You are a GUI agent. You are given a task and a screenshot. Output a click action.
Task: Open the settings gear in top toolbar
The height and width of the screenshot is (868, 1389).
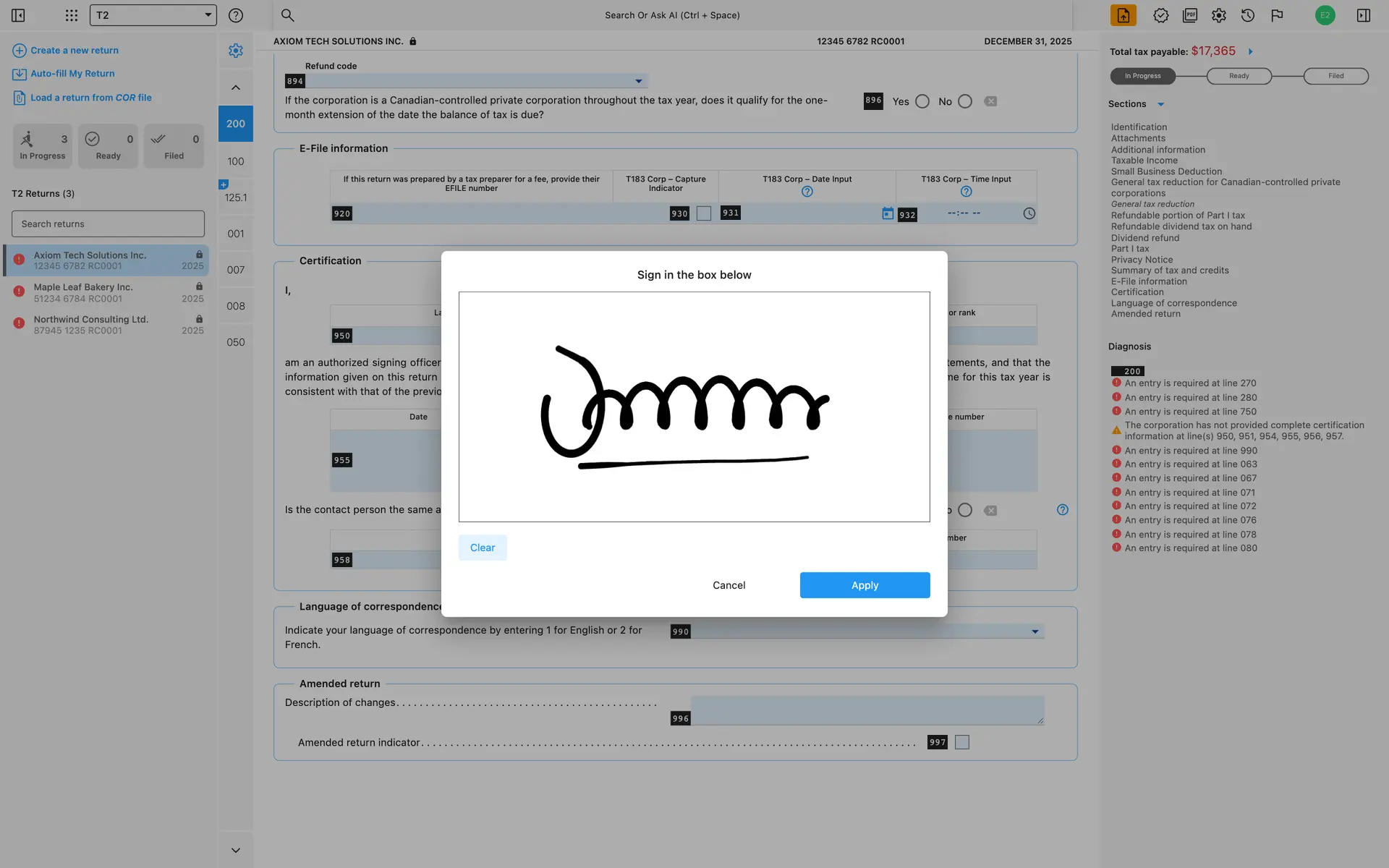click(x=1218, y=15)
